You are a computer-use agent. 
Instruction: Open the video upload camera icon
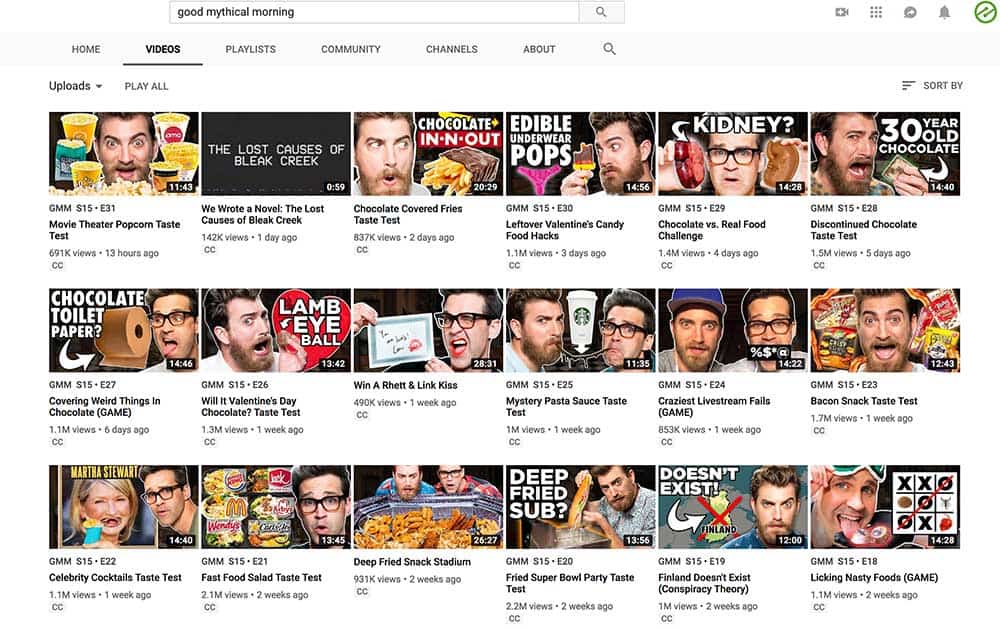[x=842, y=12]
